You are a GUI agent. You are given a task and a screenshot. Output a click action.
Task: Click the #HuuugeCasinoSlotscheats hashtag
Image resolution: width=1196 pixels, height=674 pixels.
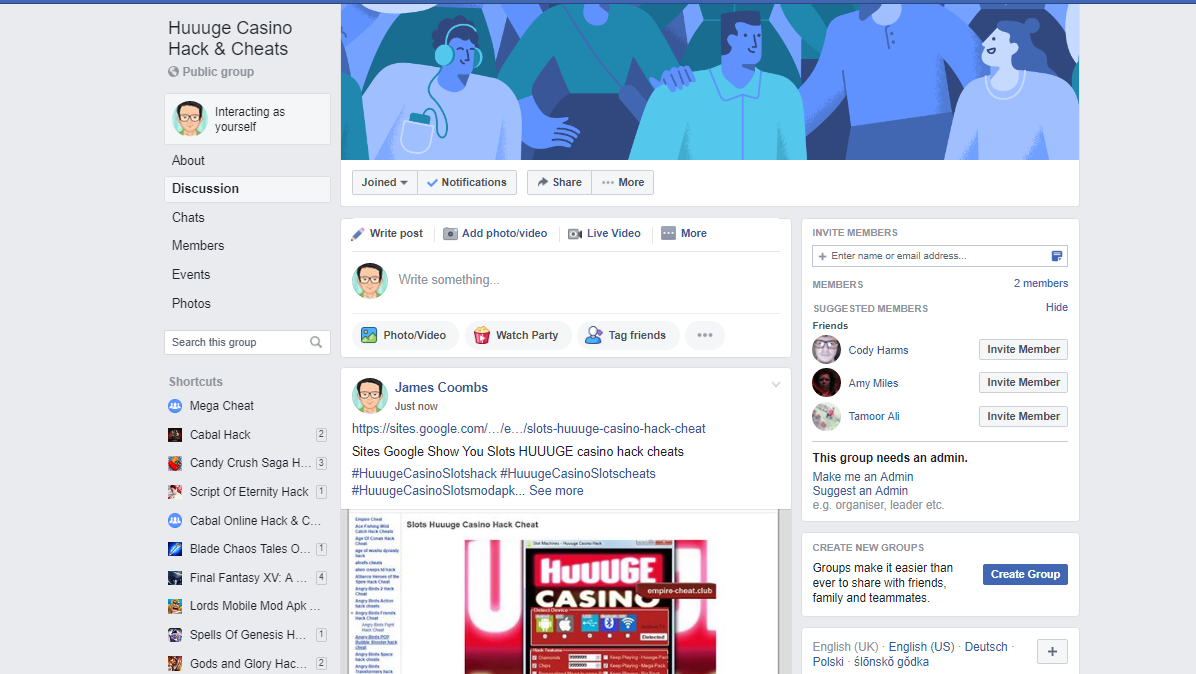[x=577, y=473]
